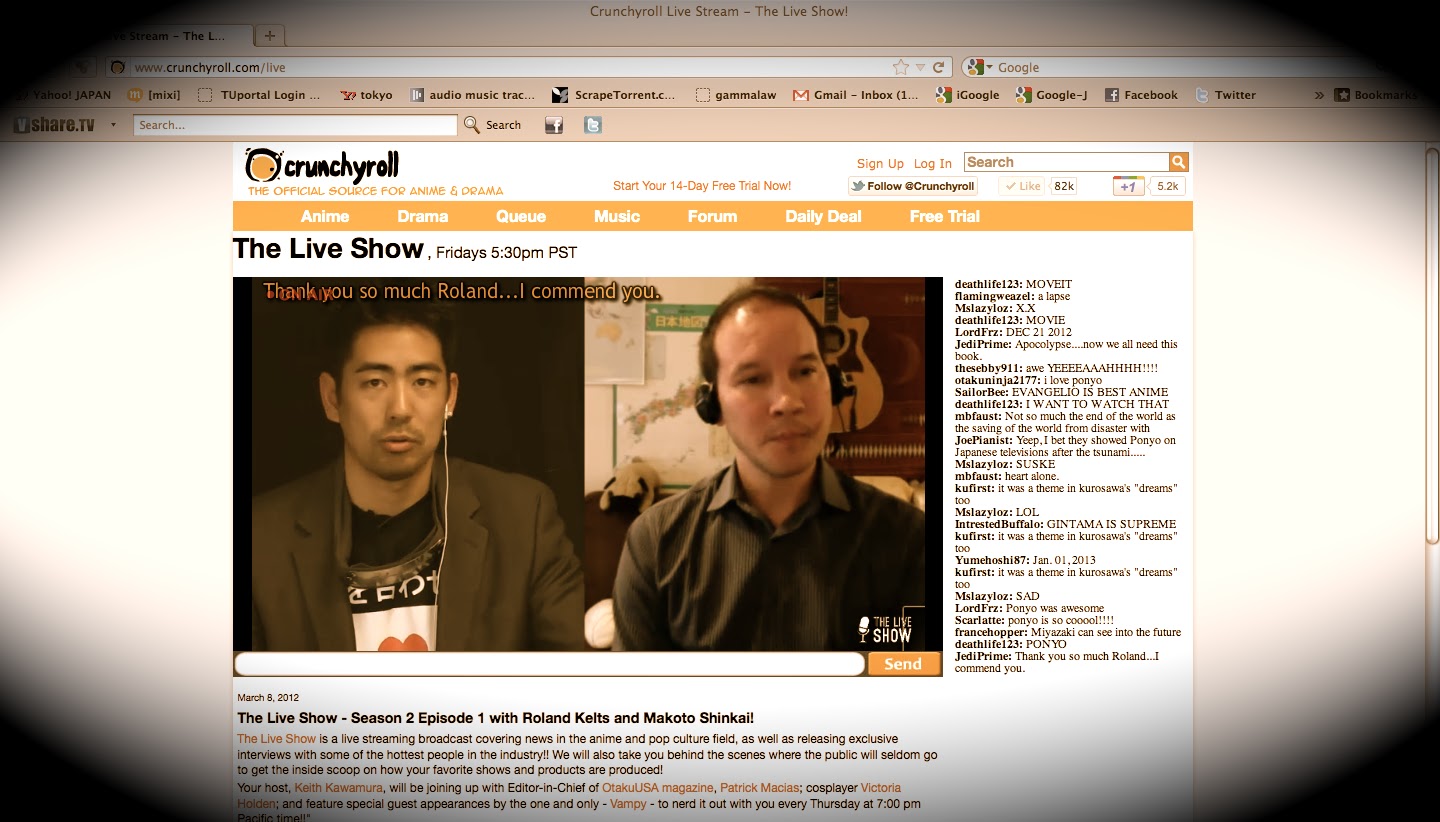Click orange magnifier search button
Image resolution: width=1440 pixels, height=822 pixels.
(1178, 162)
